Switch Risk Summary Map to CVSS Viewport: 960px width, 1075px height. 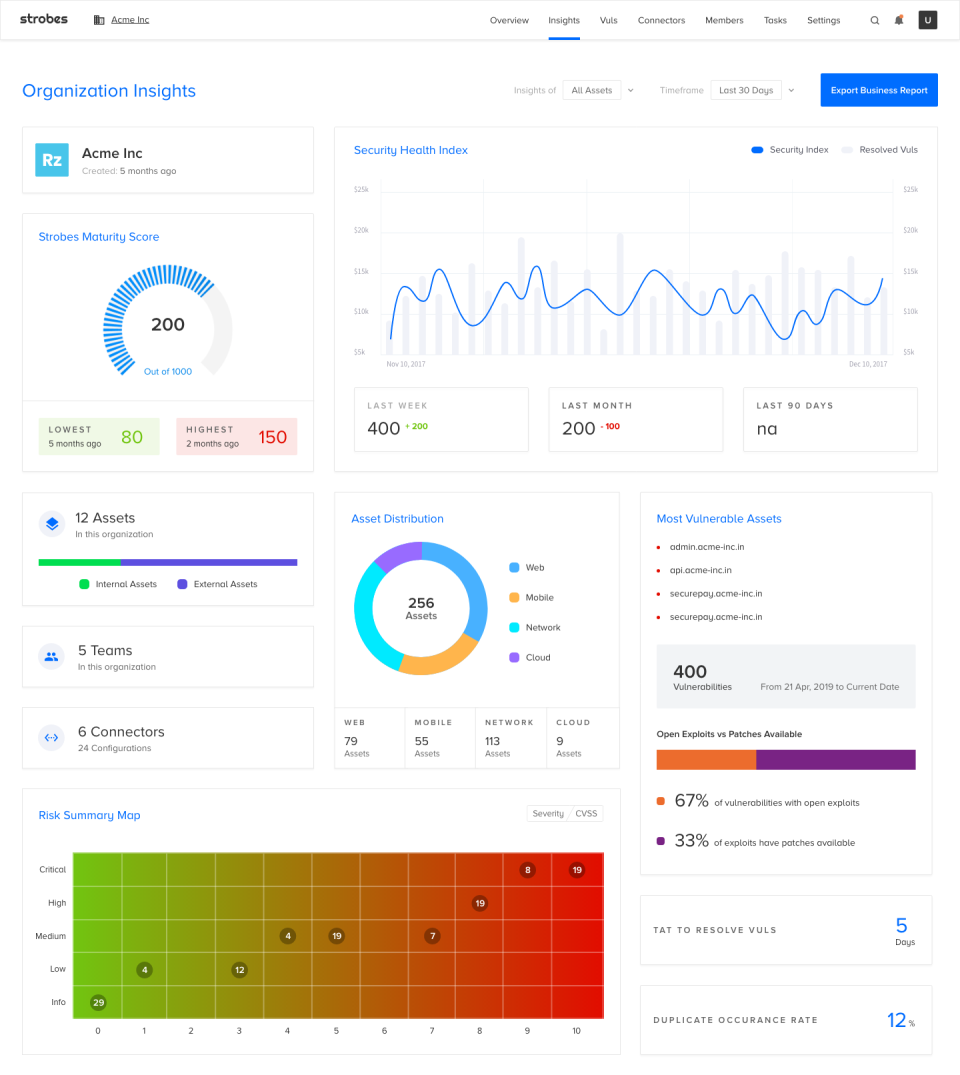coord(586,813)
